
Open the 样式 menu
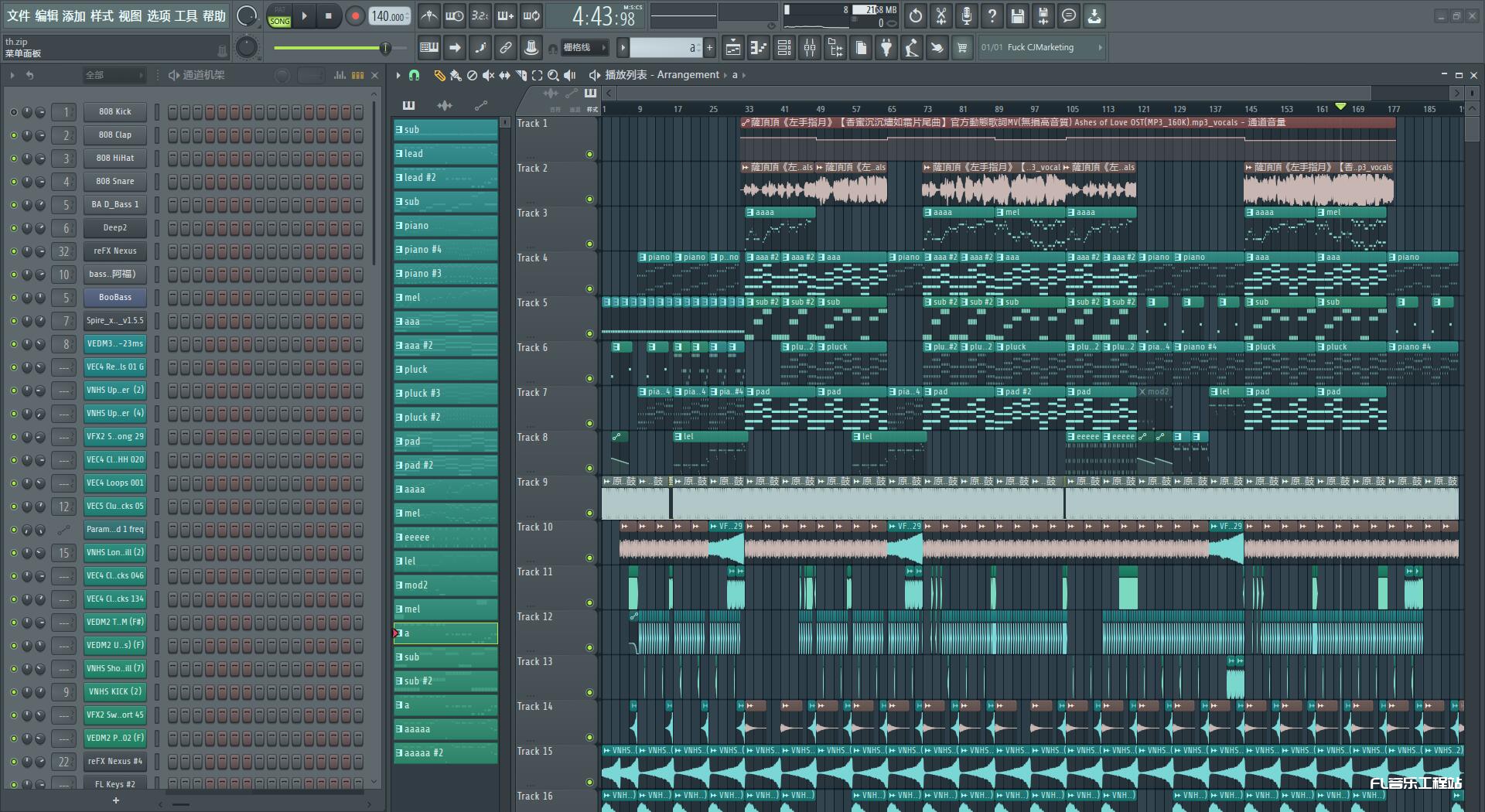point(101,15)
